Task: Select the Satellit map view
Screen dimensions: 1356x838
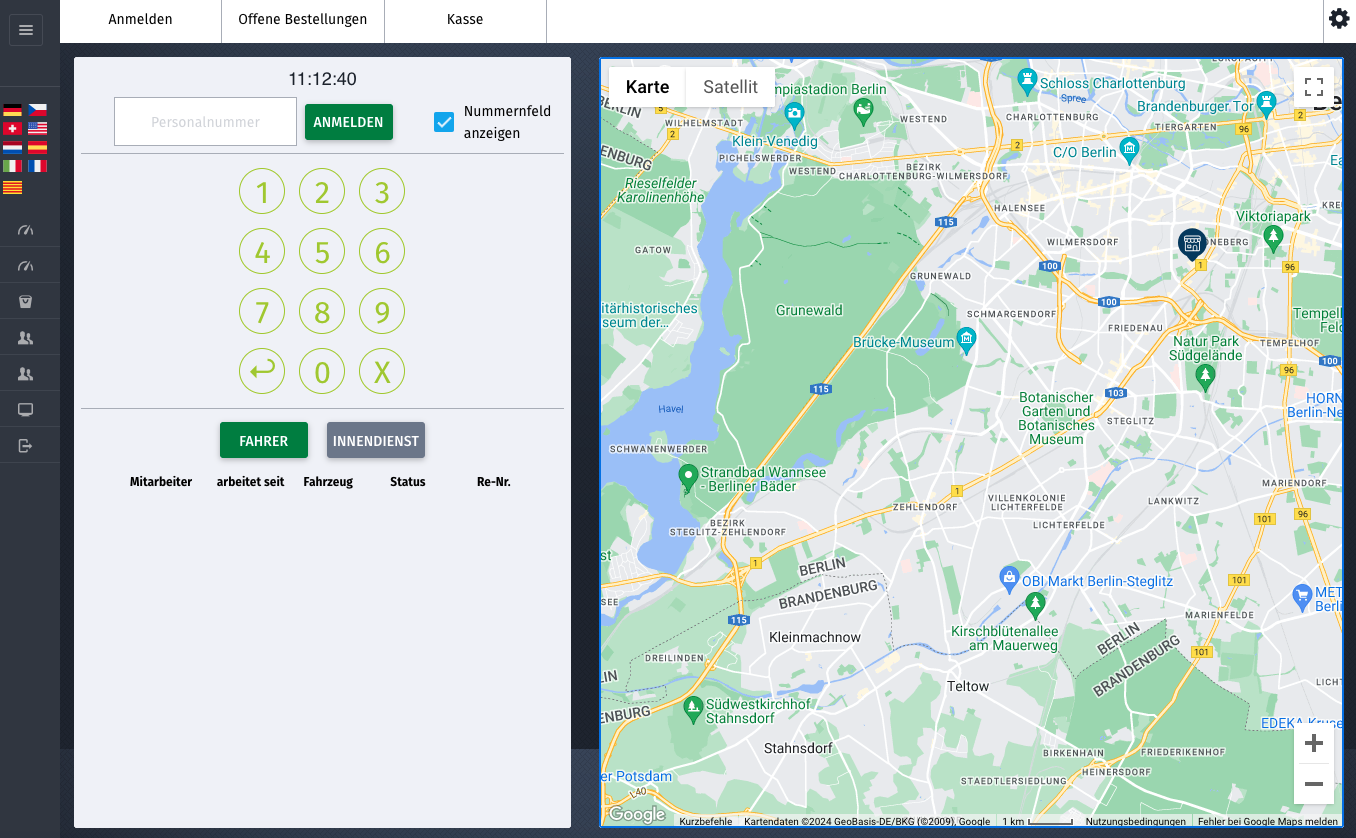Action: tap(731, 87)
